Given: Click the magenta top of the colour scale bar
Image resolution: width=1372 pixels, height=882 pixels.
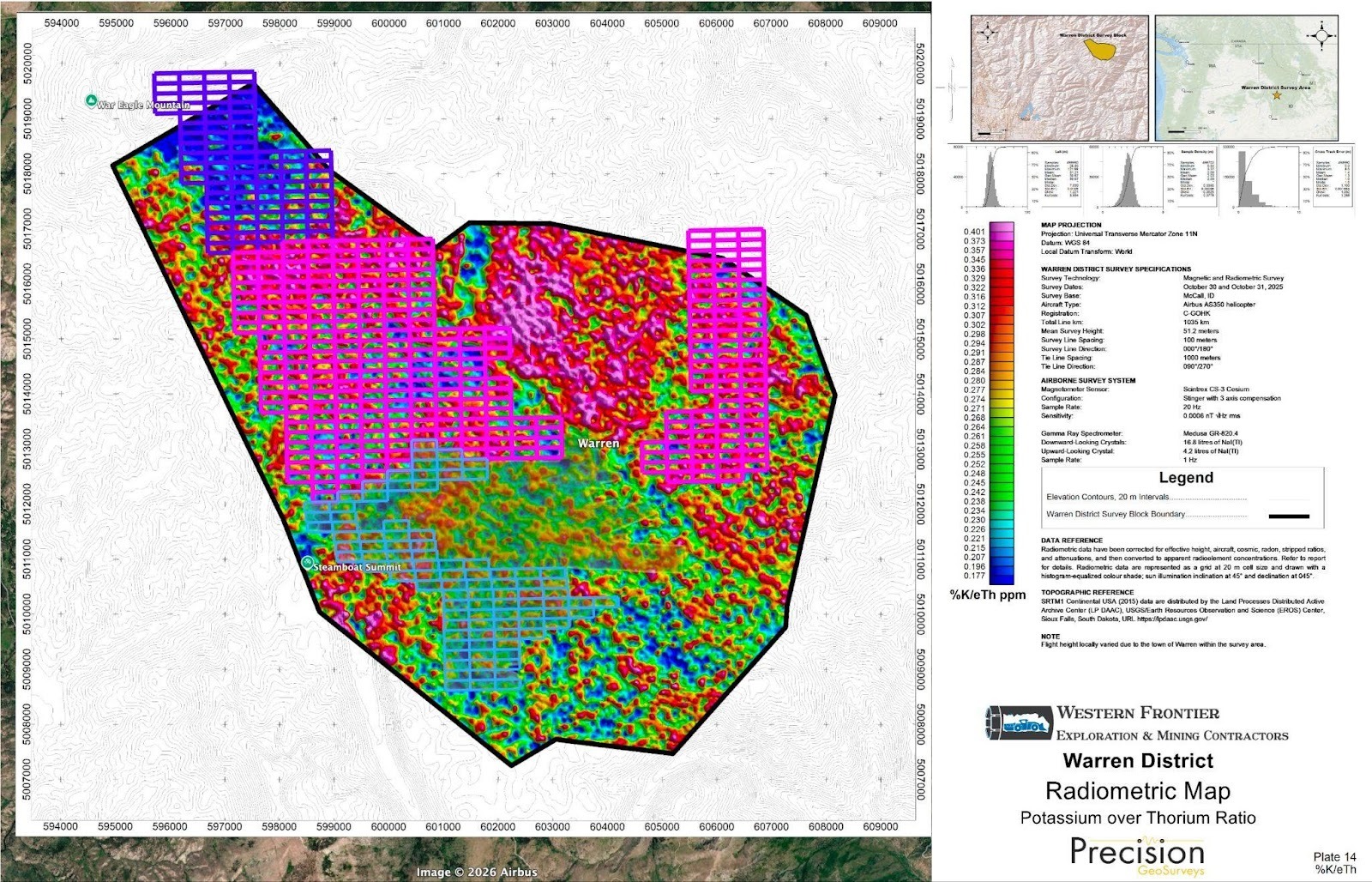Looking at the screenshot, I should [1001, 228].
